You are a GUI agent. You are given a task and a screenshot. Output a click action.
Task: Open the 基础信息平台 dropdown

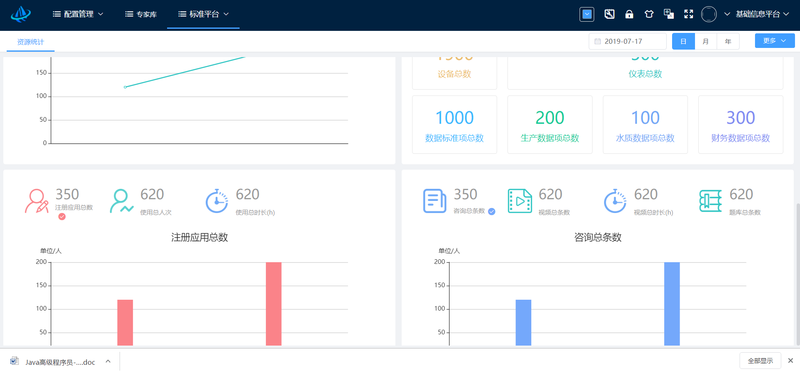pos(763,14)
